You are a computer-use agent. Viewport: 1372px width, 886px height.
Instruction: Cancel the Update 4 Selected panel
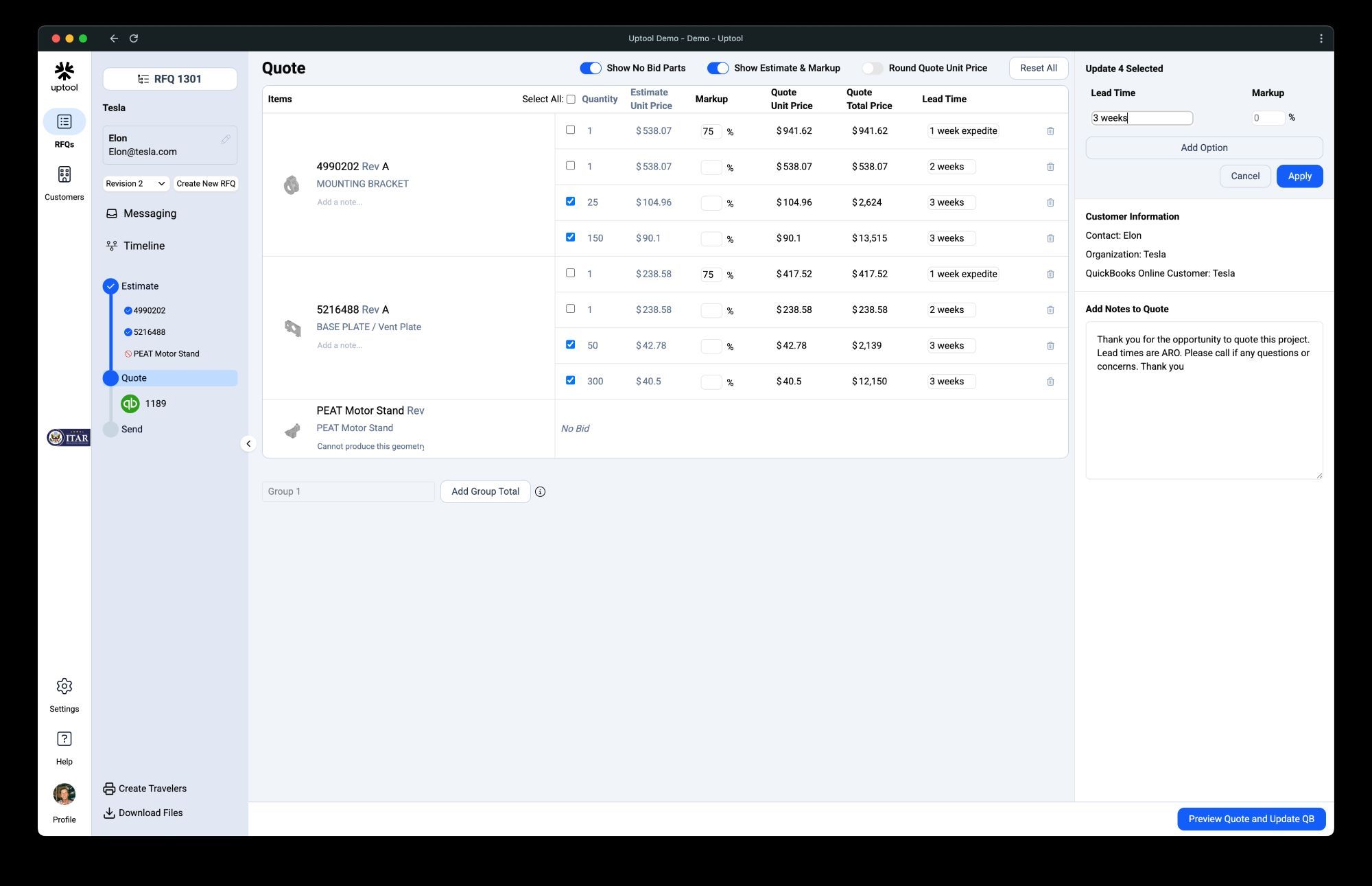coord(1245,176)
